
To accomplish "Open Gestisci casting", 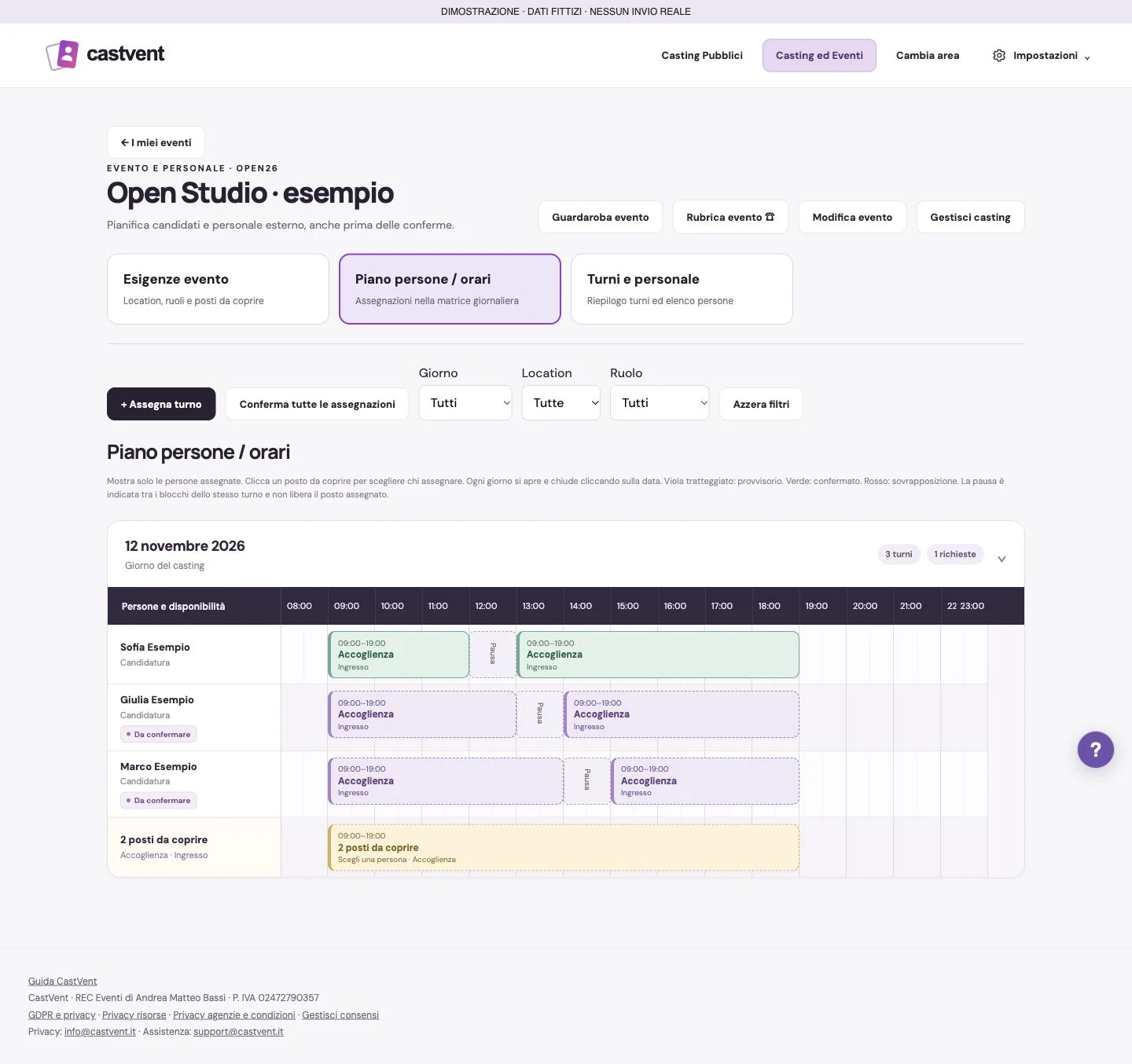I will click(x=970, y=217).
